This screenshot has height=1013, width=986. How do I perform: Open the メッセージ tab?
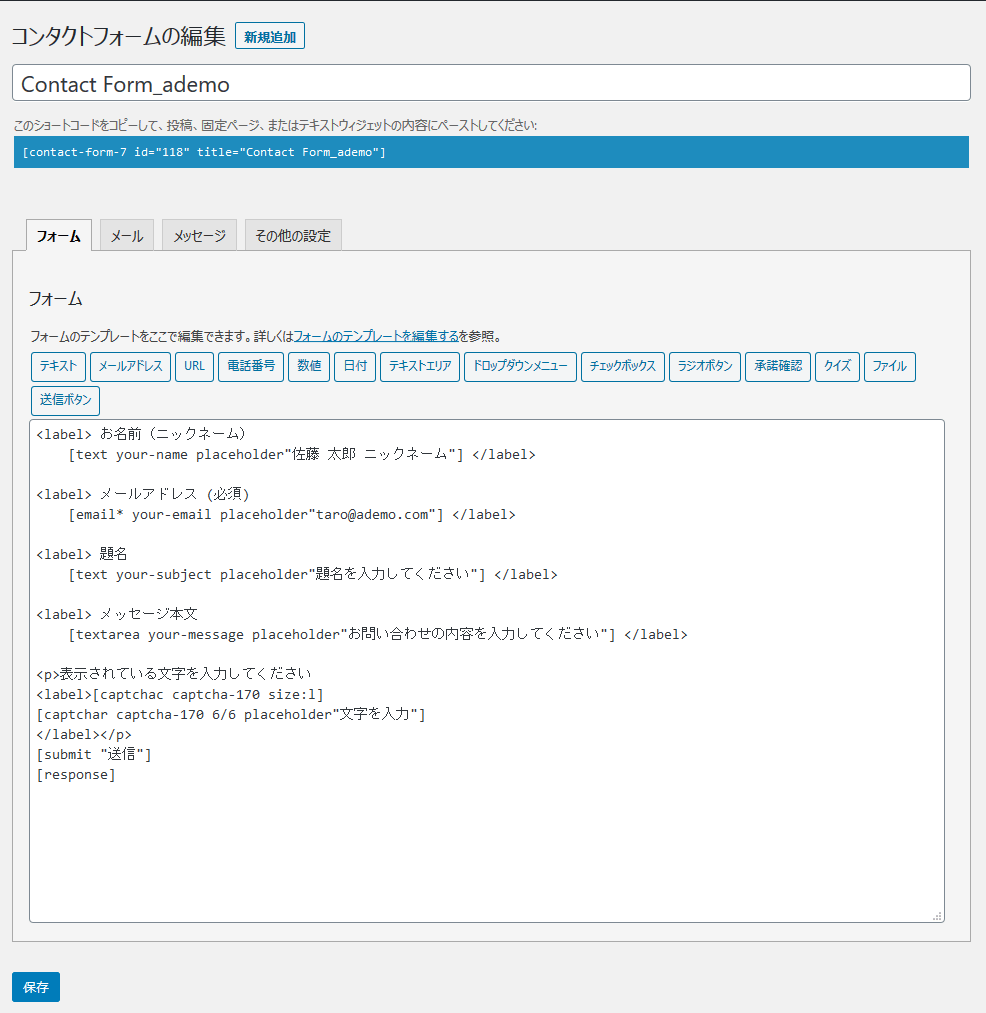click(x=199, y=236)
